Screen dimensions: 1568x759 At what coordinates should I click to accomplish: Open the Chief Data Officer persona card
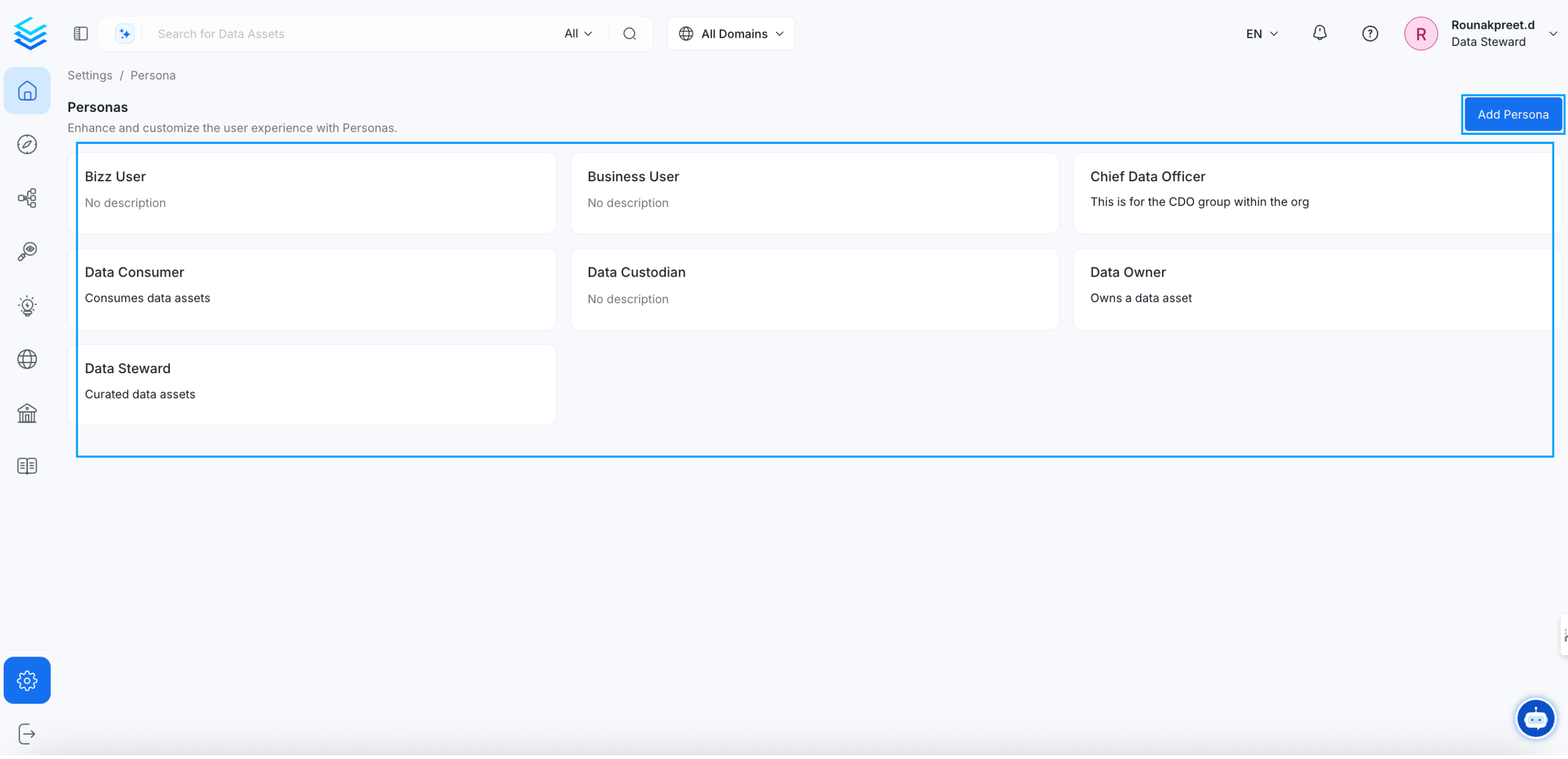pos(1312,193)
